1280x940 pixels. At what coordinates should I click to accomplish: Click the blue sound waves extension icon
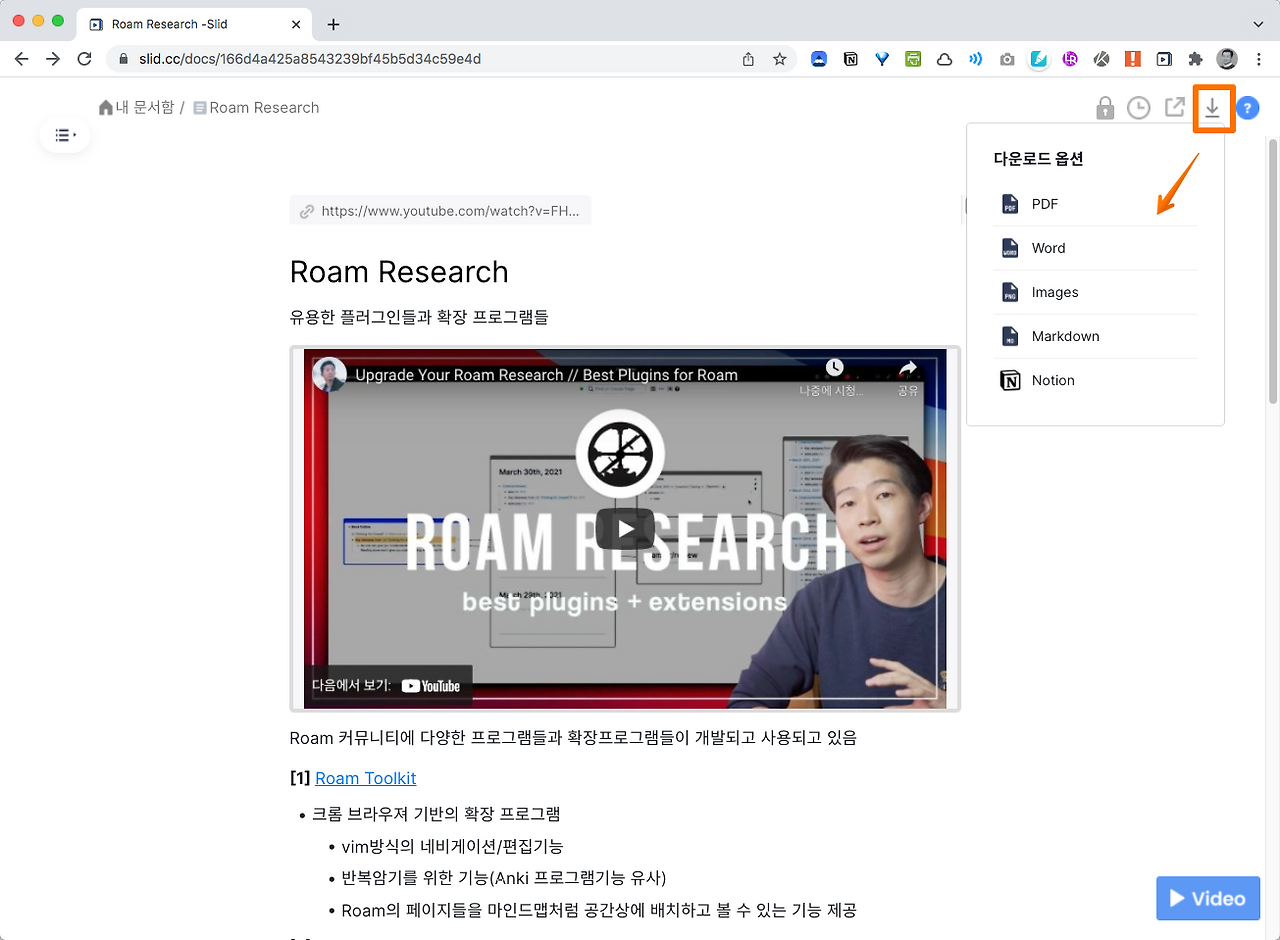(x=975, y=59)
